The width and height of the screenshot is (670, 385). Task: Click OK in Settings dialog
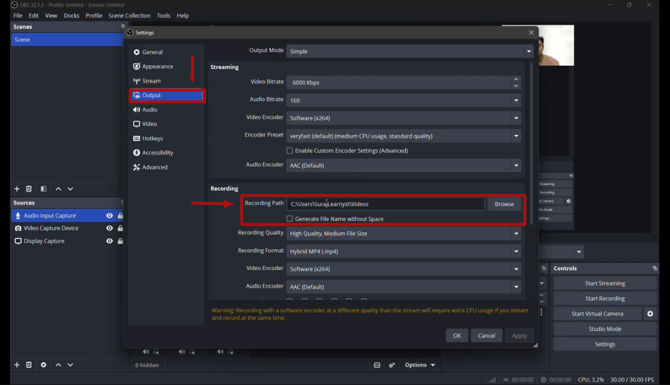pyautogui.click(x=457, y=336)
